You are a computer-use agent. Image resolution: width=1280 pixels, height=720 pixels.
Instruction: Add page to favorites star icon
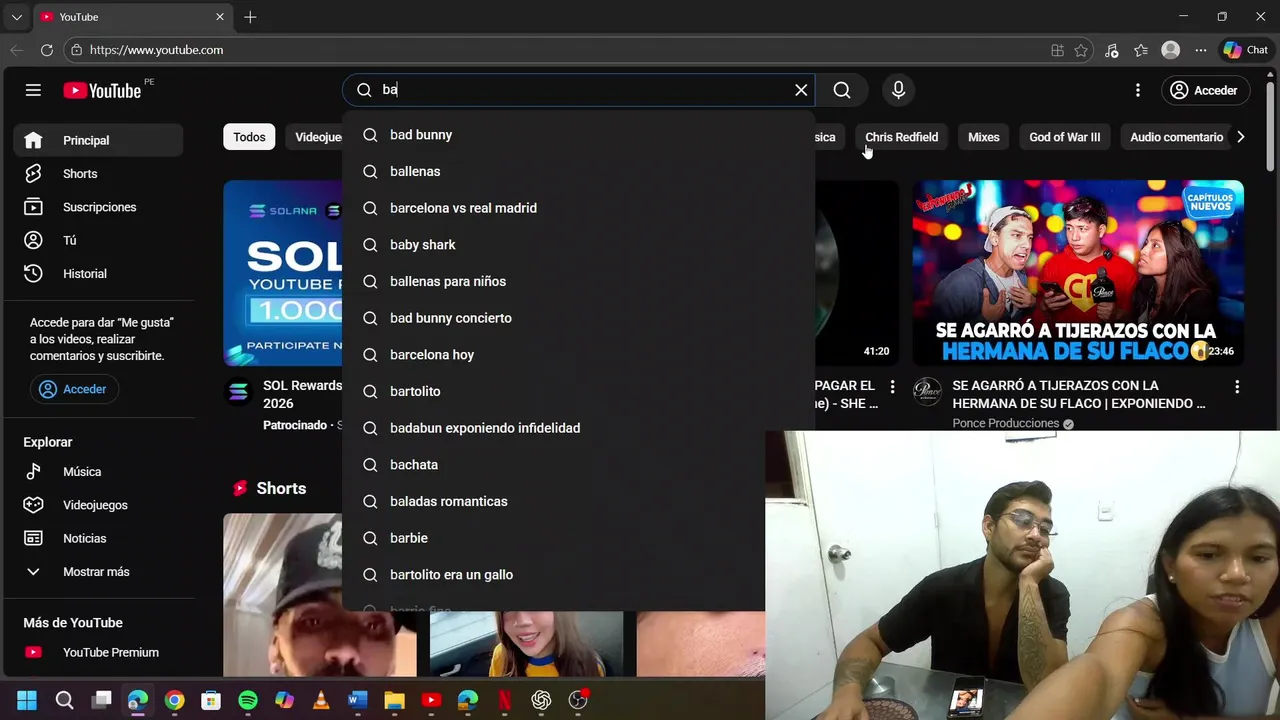pos(1081,50)
